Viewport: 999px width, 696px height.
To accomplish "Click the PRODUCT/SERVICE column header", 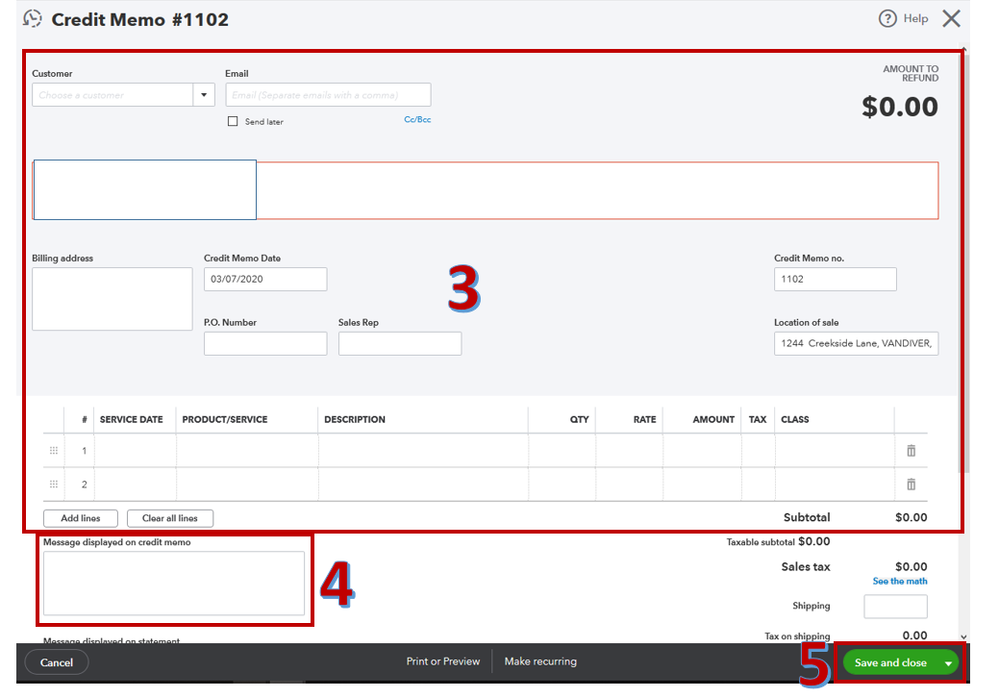I will coord(225,419).
